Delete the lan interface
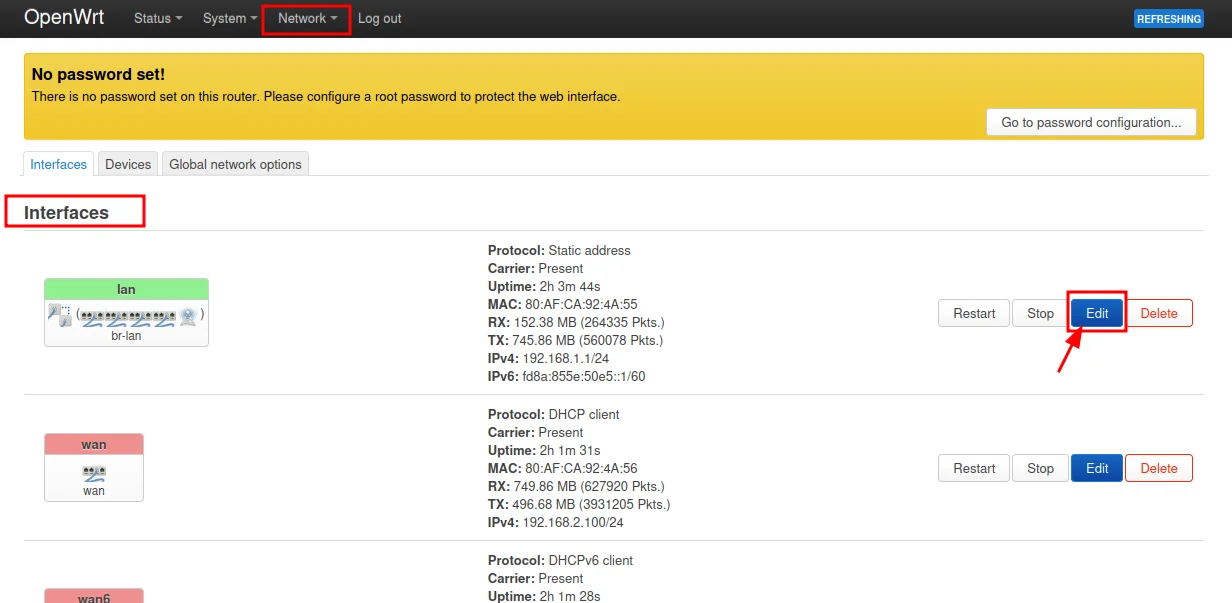Image resolution: width=1232 pixels, height=603 pixels. pyautogui.click(x=1159, y=313)
